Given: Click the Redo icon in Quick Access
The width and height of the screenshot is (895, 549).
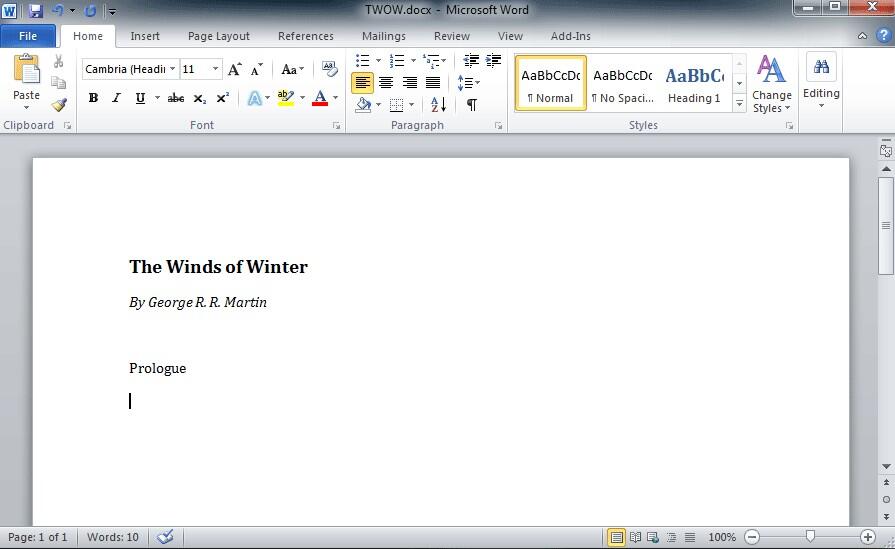Looking at the screenshot, I should [x=90, y=10].
